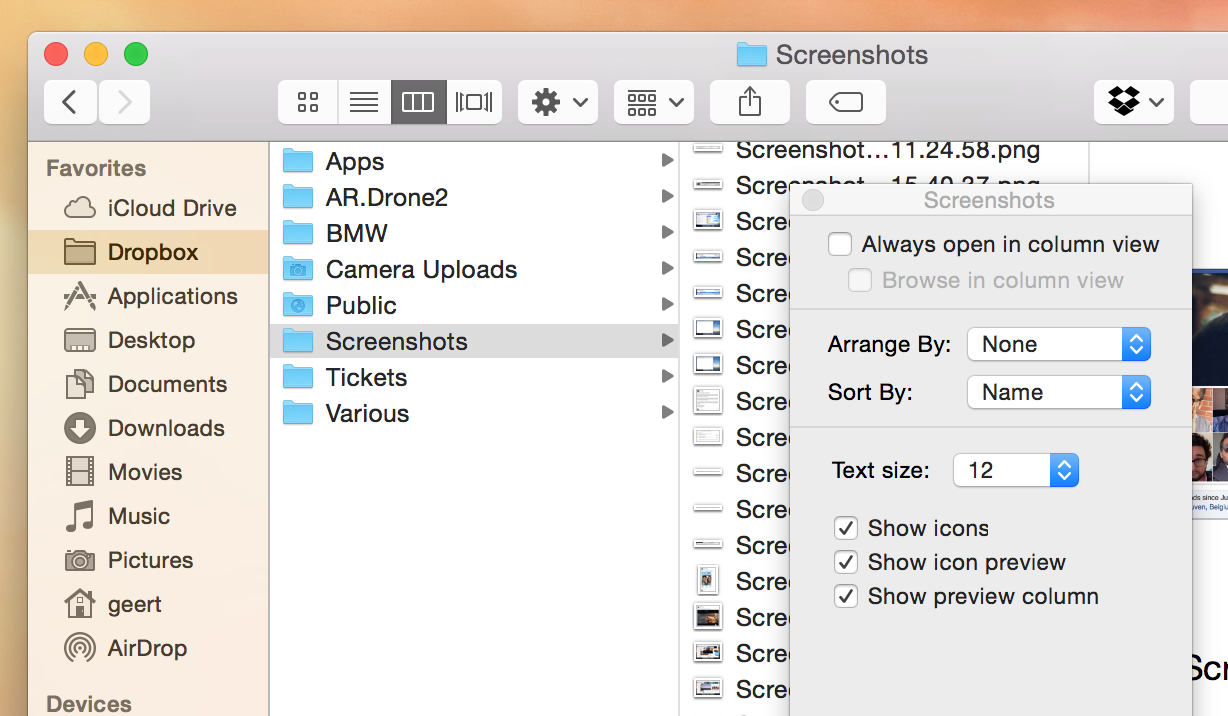Open the Downloads sidebar item
1228x716 pixels.
coord(165,428)
